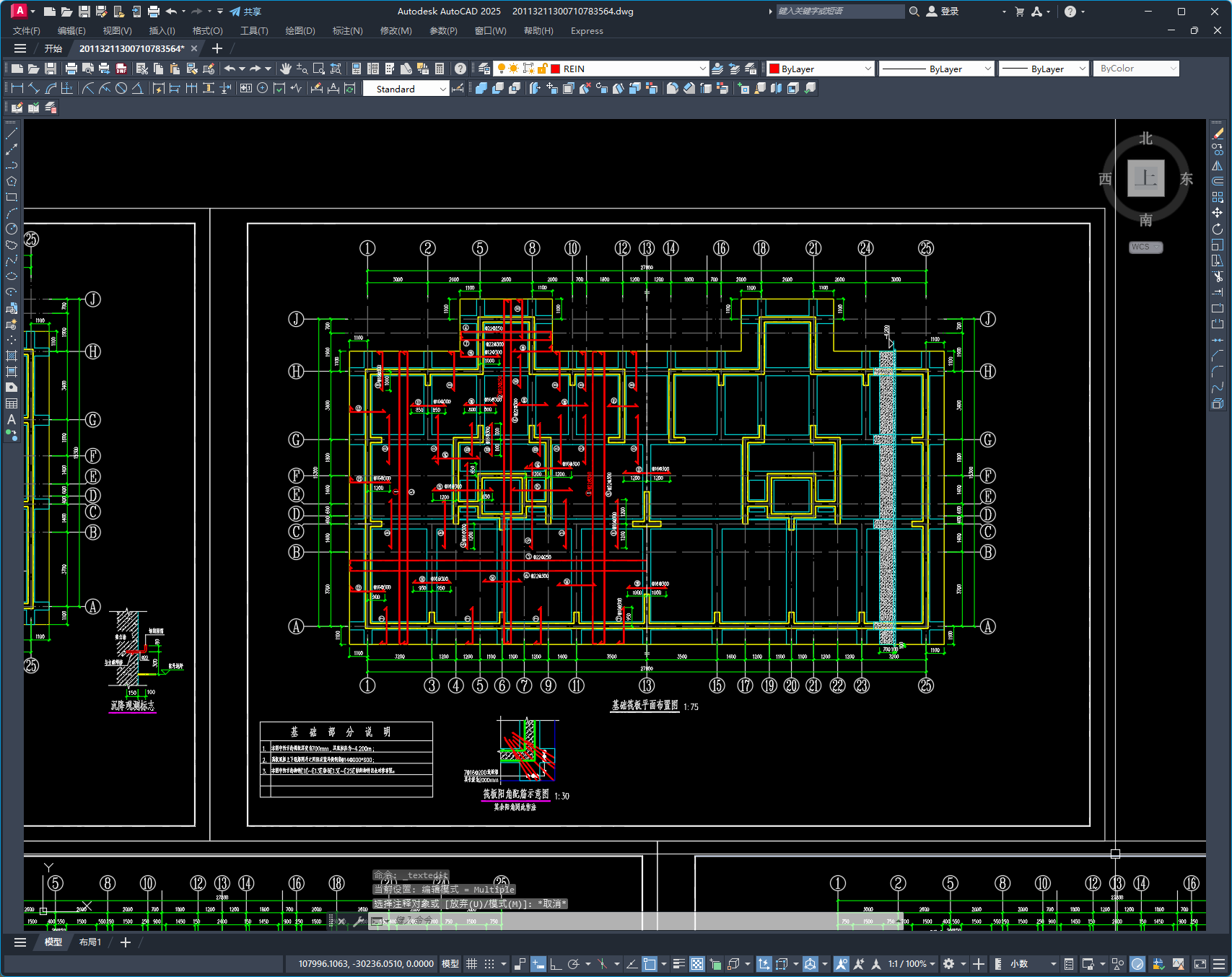Toggle transparency display in status bar

(697, 964)
